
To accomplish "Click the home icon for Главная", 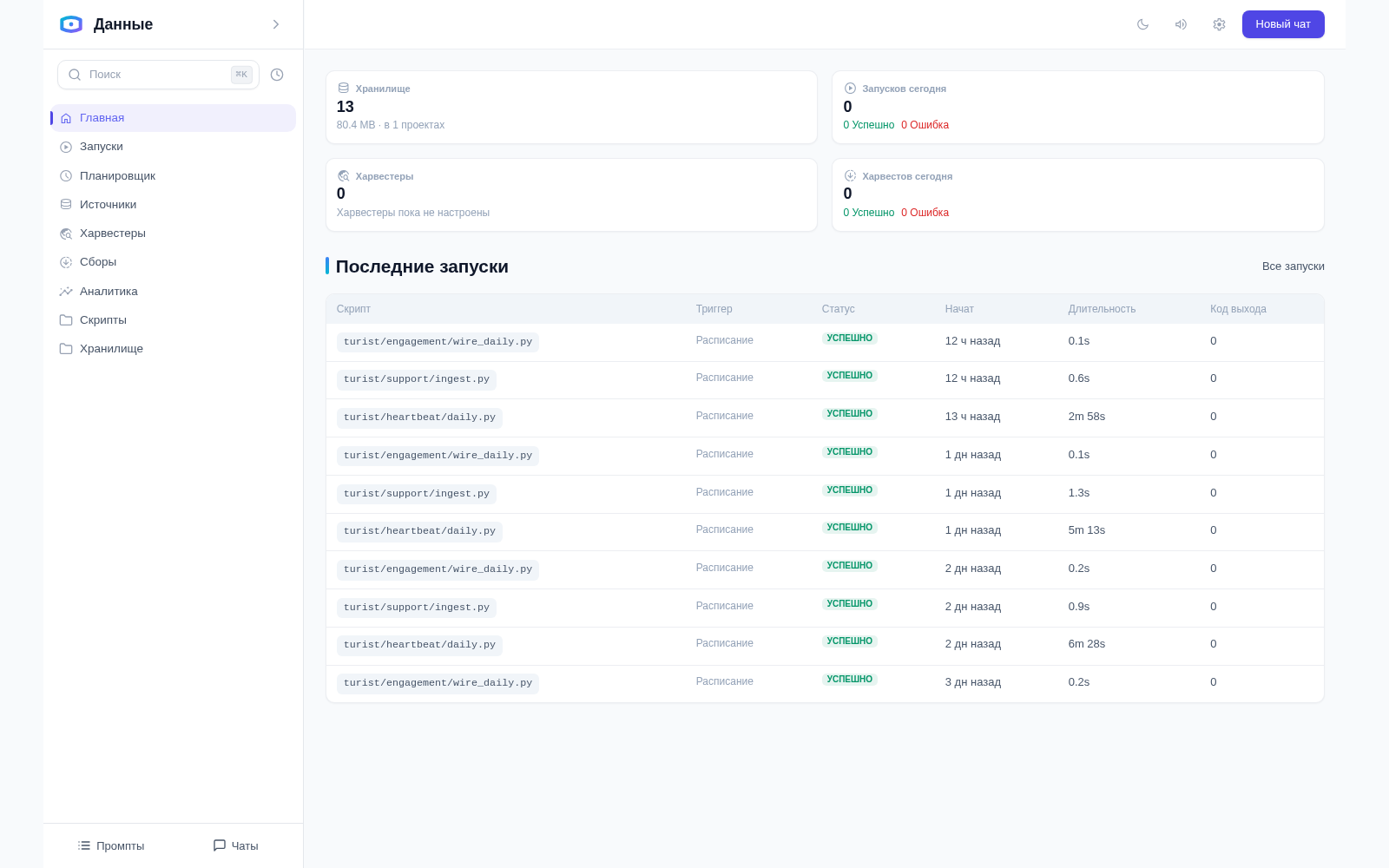I will coord(66,118).
